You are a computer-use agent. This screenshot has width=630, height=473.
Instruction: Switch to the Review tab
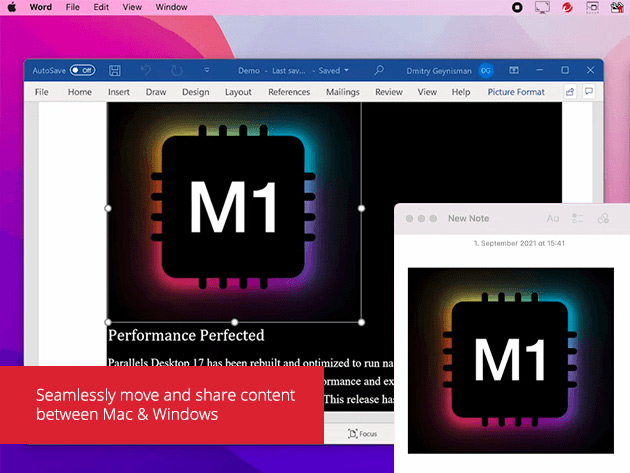[x=389, y=92]
